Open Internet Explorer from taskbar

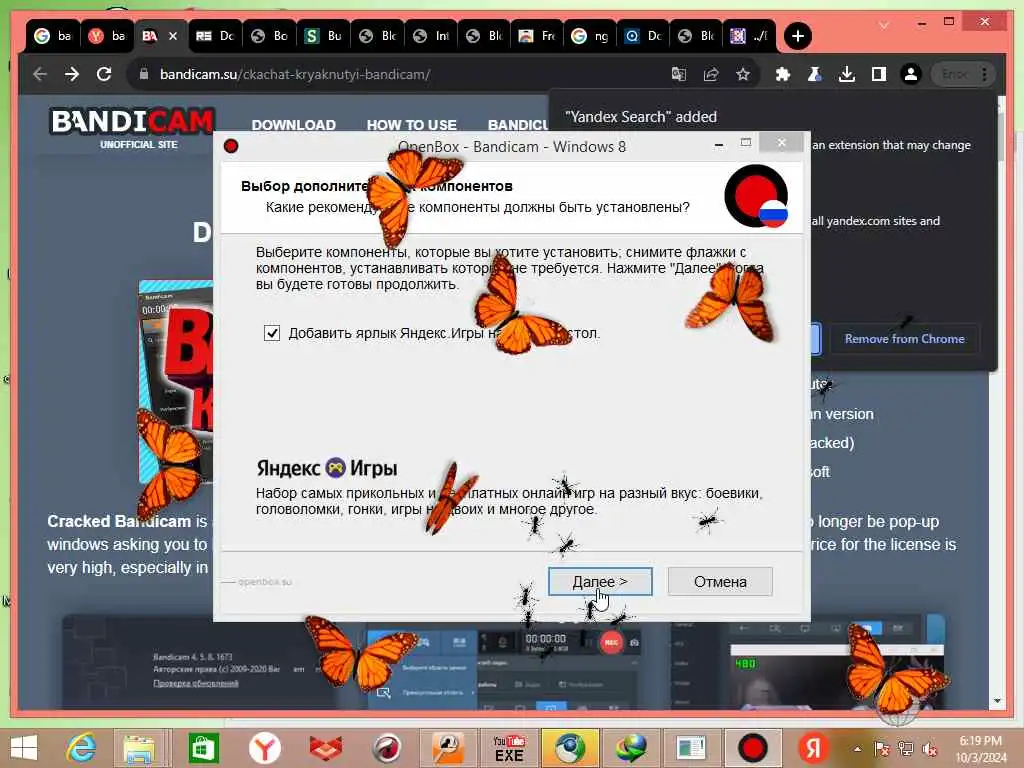pos(81,748)
